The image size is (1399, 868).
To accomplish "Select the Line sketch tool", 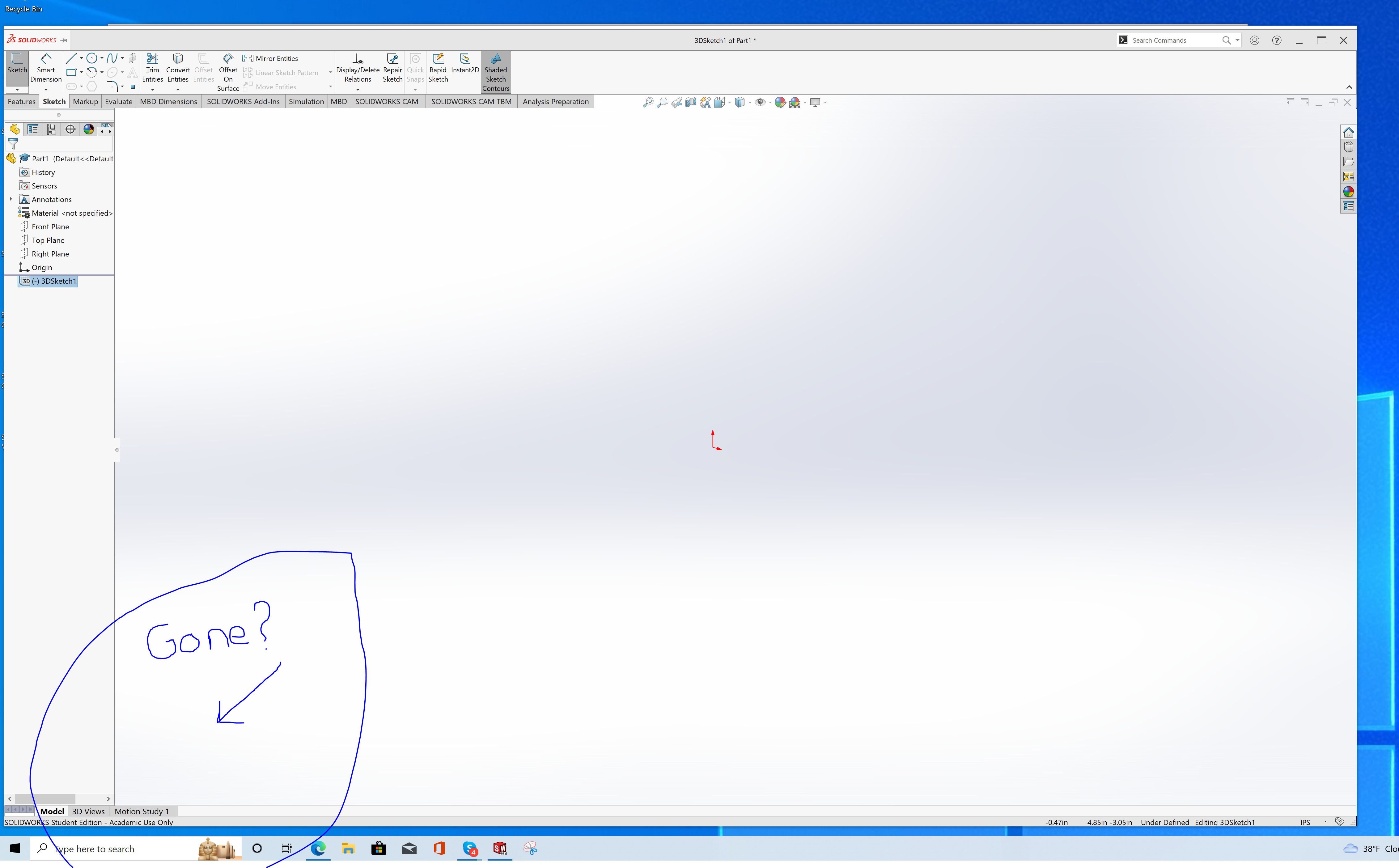I will [x=71, y=58].
